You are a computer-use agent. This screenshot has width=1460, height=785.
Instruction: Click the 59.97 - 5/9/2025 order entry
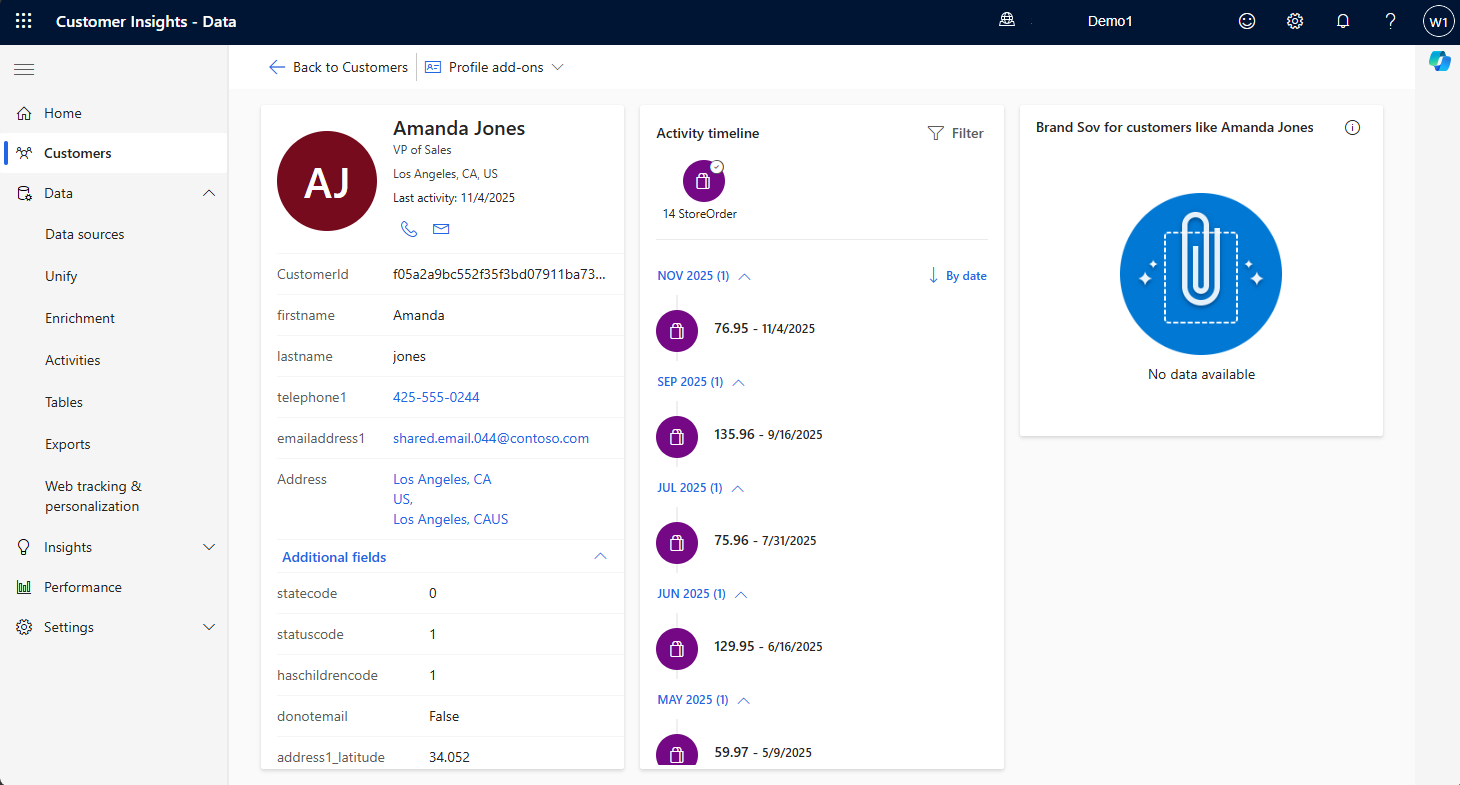(763, 753)
